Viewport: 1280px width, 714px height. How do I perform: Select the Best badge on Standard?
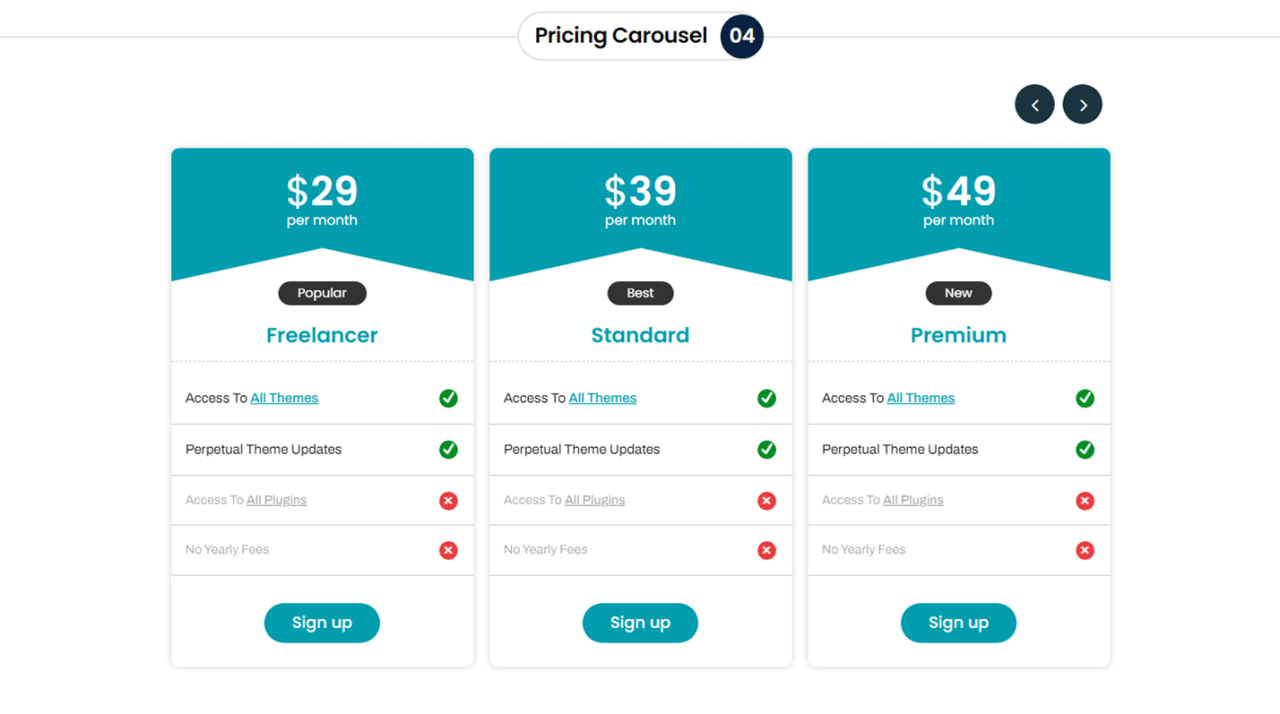[x=640, y=293]
